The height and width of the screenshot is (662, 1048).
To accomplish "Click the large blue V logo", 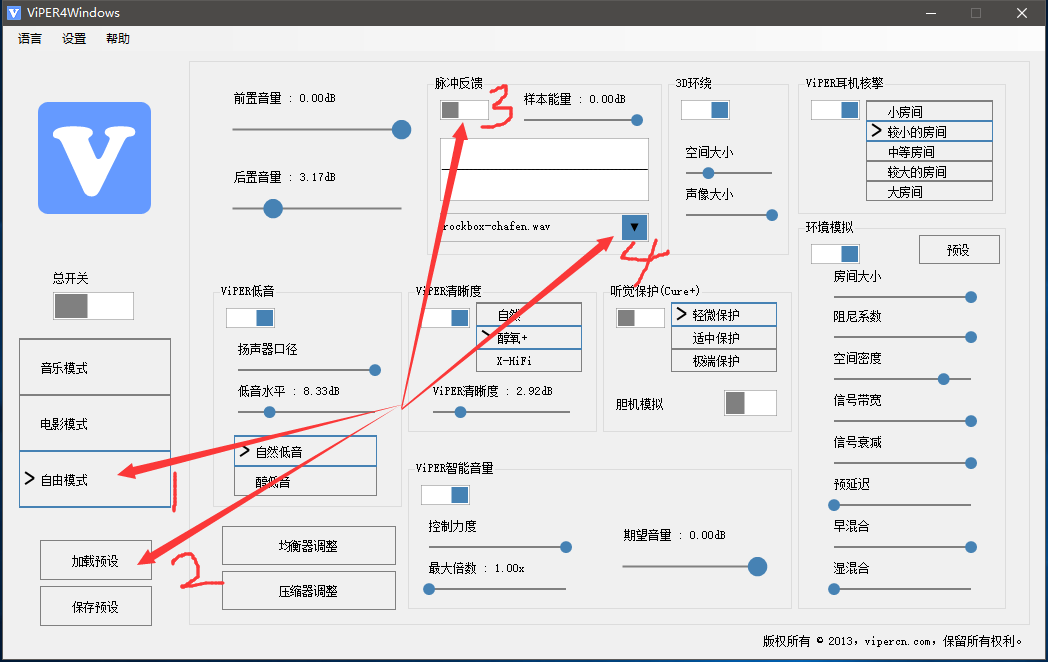I will coord(94,158).
